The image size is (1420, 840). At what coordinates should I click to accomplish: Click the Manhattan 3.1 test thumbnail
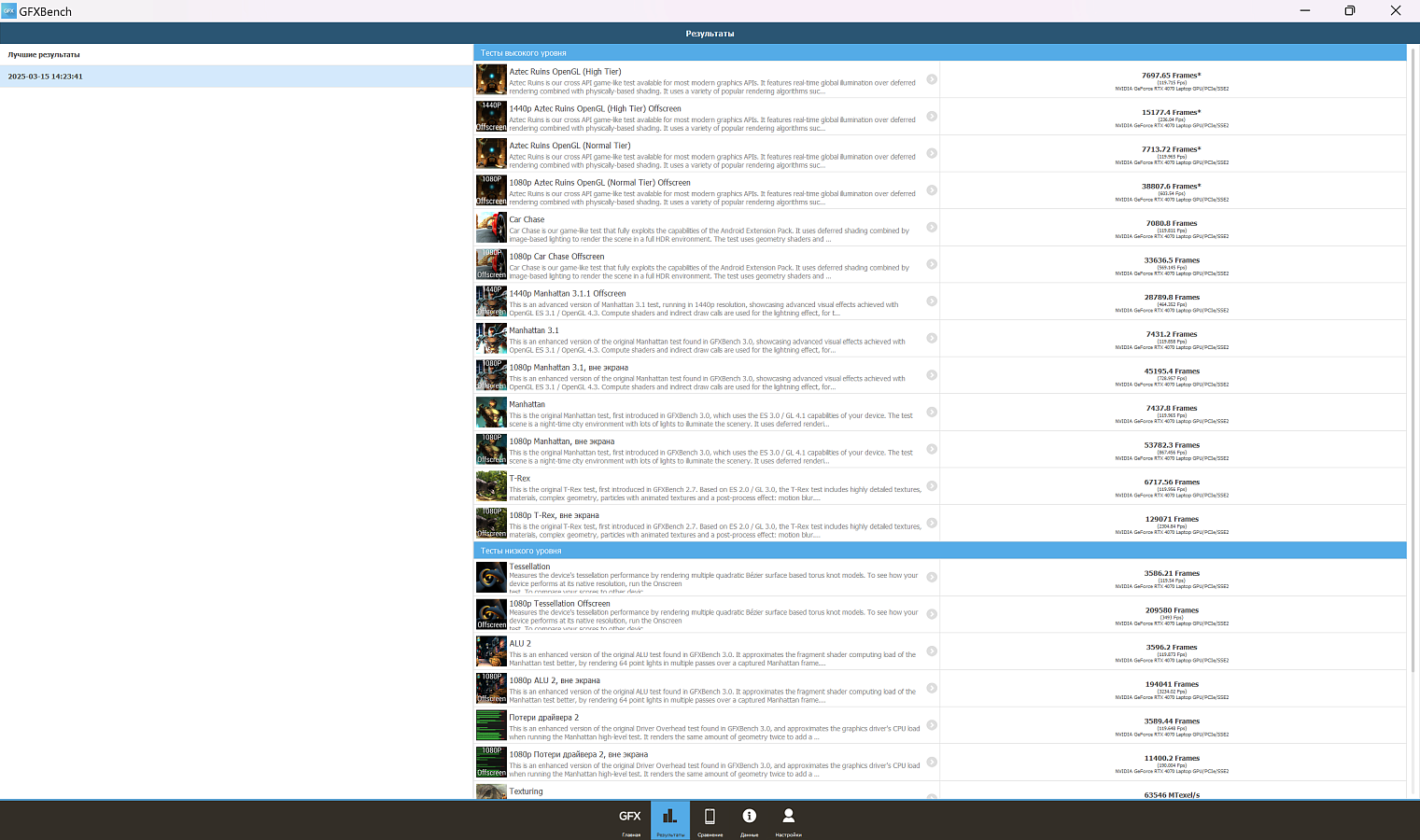pos(491,338)
